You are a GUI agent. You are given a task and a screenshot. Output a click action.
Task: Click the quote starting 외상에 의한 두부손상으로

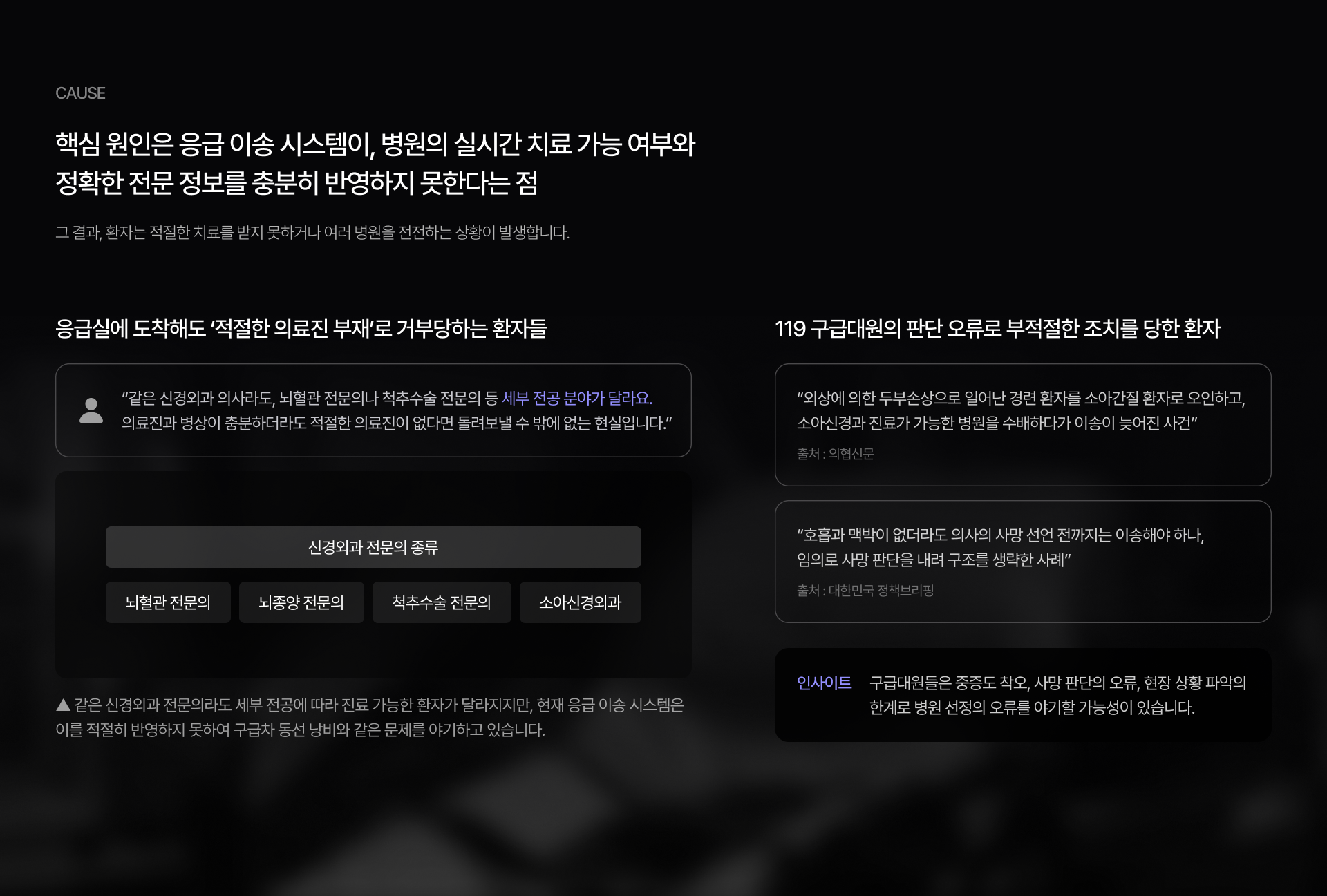[x=1021, y=410]
